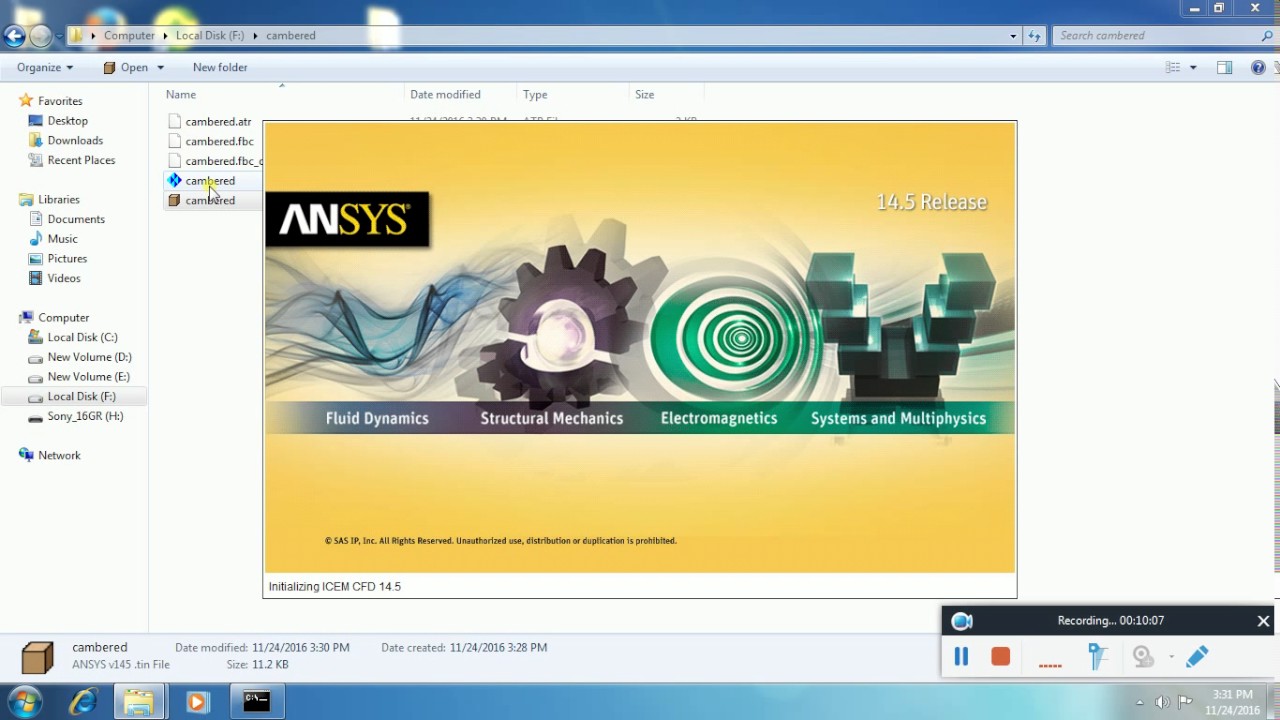
Task: Pause the screen recording
Action: 961,657
